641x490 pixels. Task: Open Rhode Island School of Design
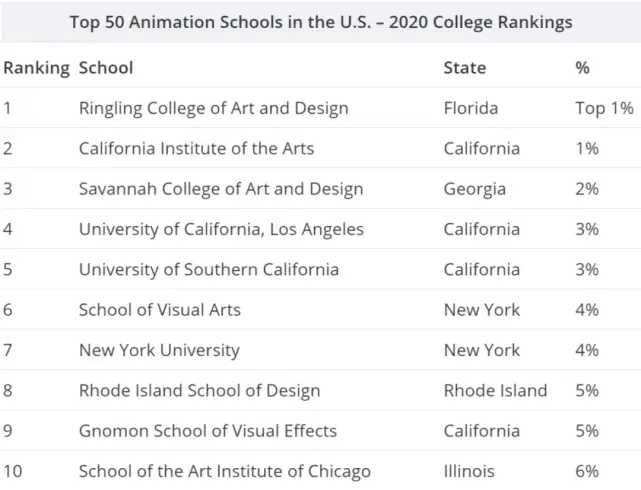pyautogui.click(x=200, y=390)
